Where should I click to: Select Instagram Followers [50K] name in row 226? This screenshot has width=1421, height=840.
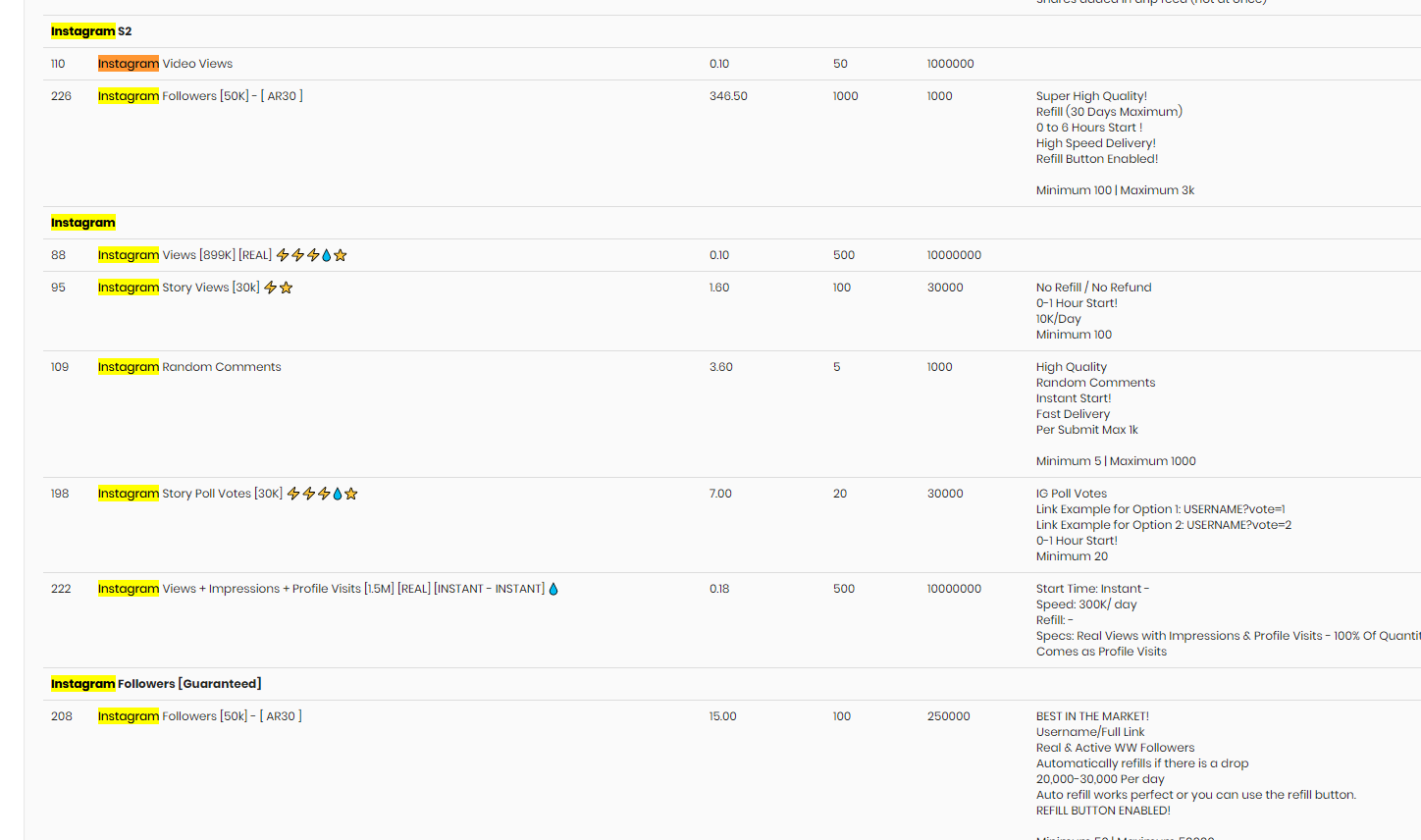pyautogui.click(x=200, y=96)
